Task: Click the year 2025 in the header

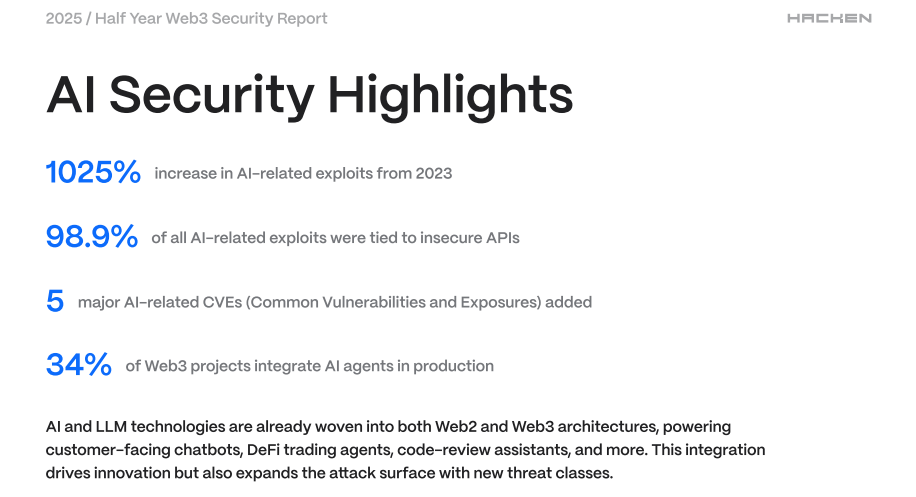Action: coord(64,19)
